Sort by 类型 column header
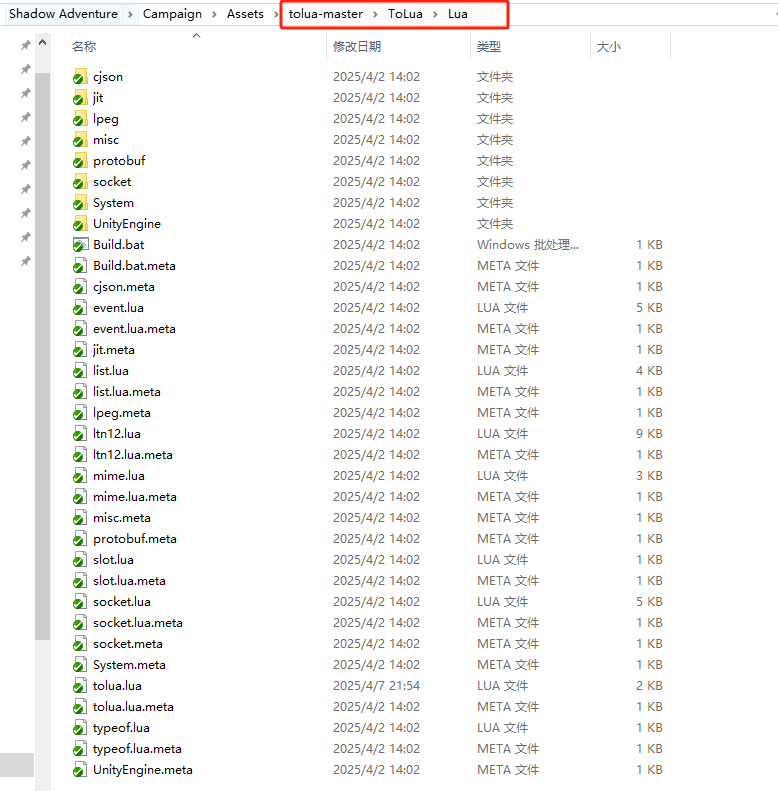The height and width of the screenshot is (791, 778). point(489,47)
